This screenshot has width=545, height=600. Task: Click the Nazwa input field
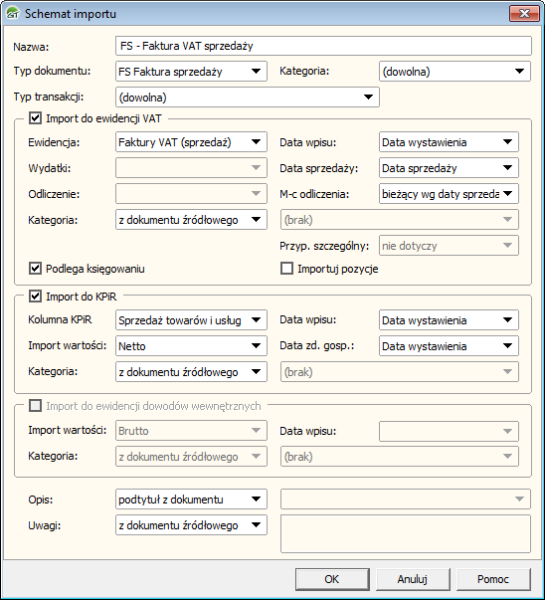323,46
